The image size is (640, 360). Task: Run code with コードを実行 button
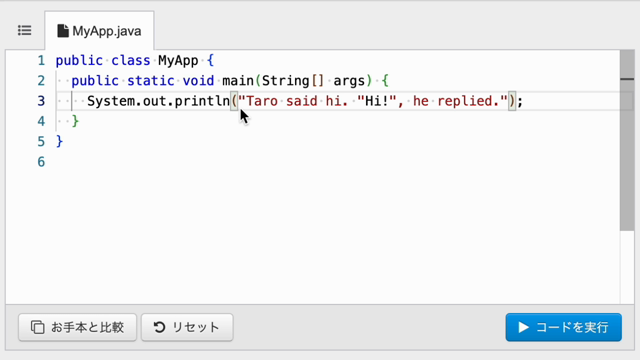click(x=563, y=327)
